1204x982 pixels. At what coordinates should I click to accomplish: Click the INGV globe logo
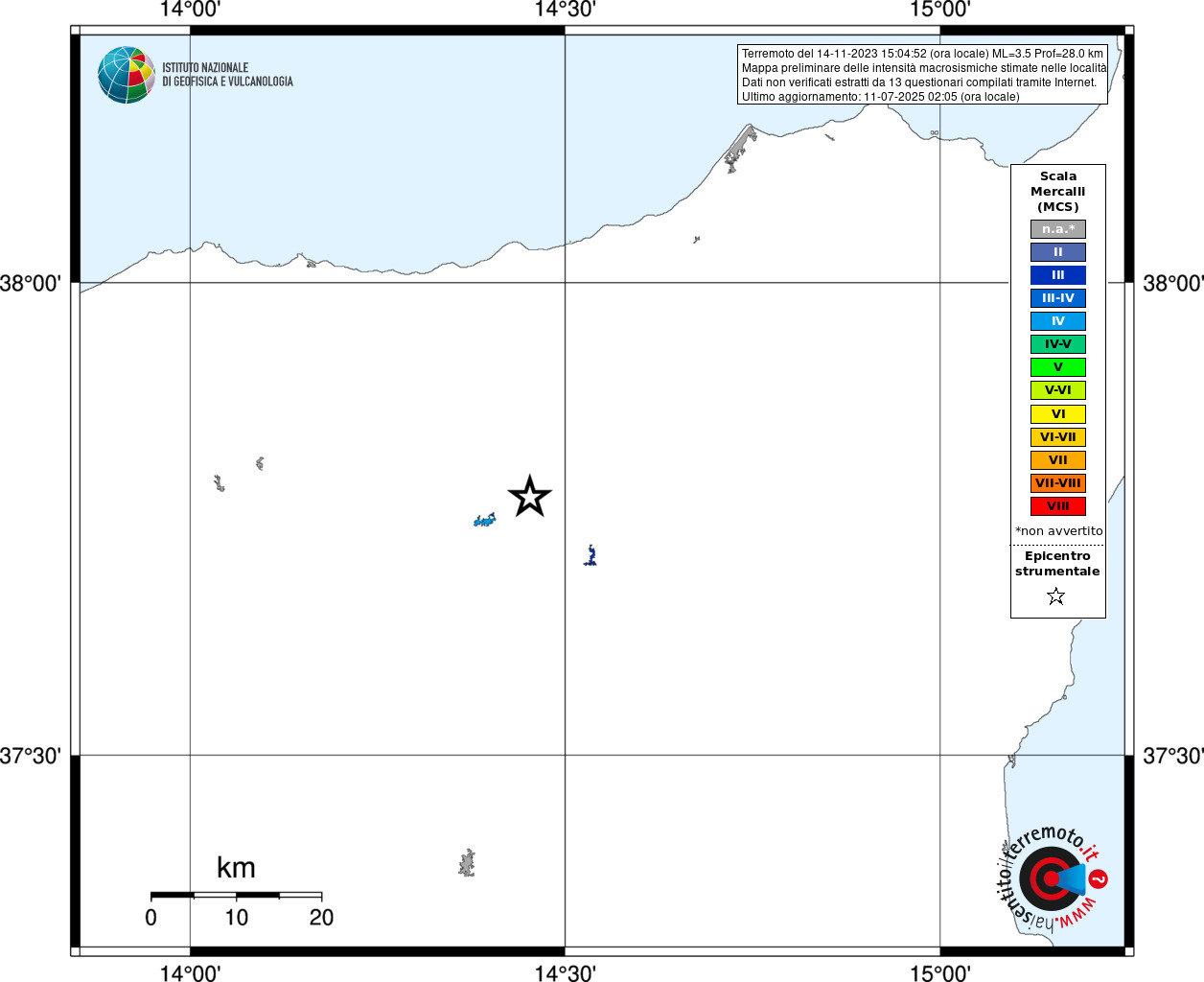pyautogui.click(x=127, y=75)
